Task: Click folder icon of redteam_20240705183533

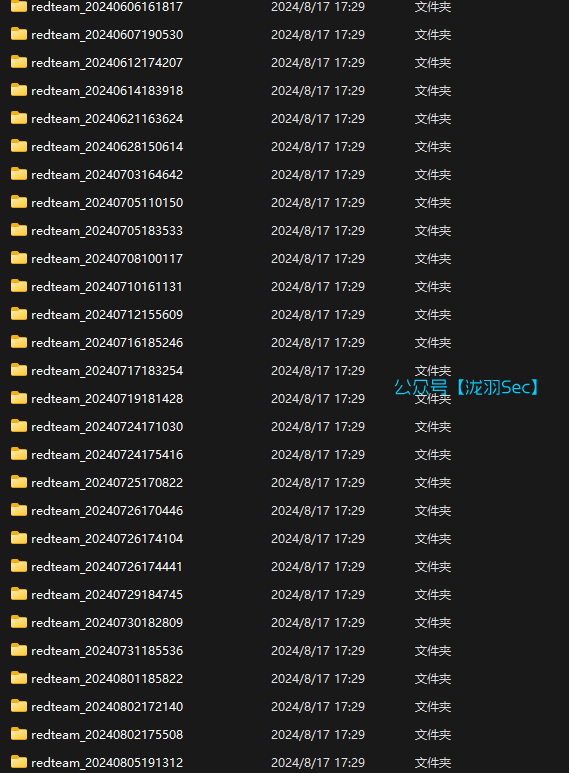Action: [x=19, y=230]
